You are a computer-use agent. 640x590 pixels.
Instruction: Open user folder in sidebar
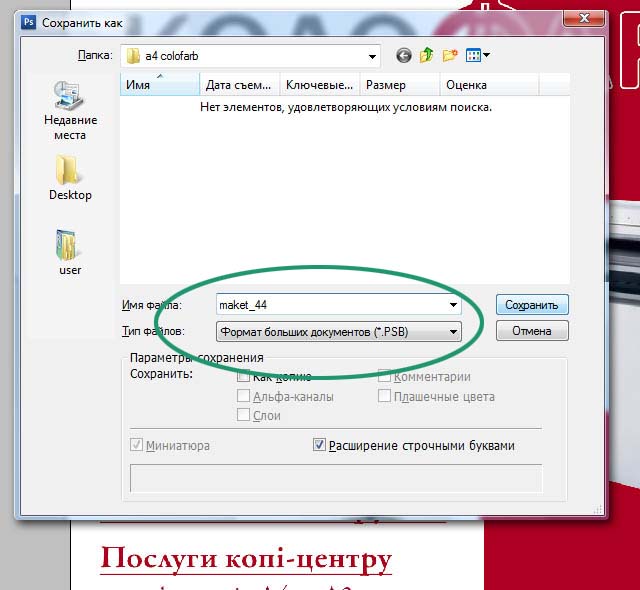[x=70, y=252]
